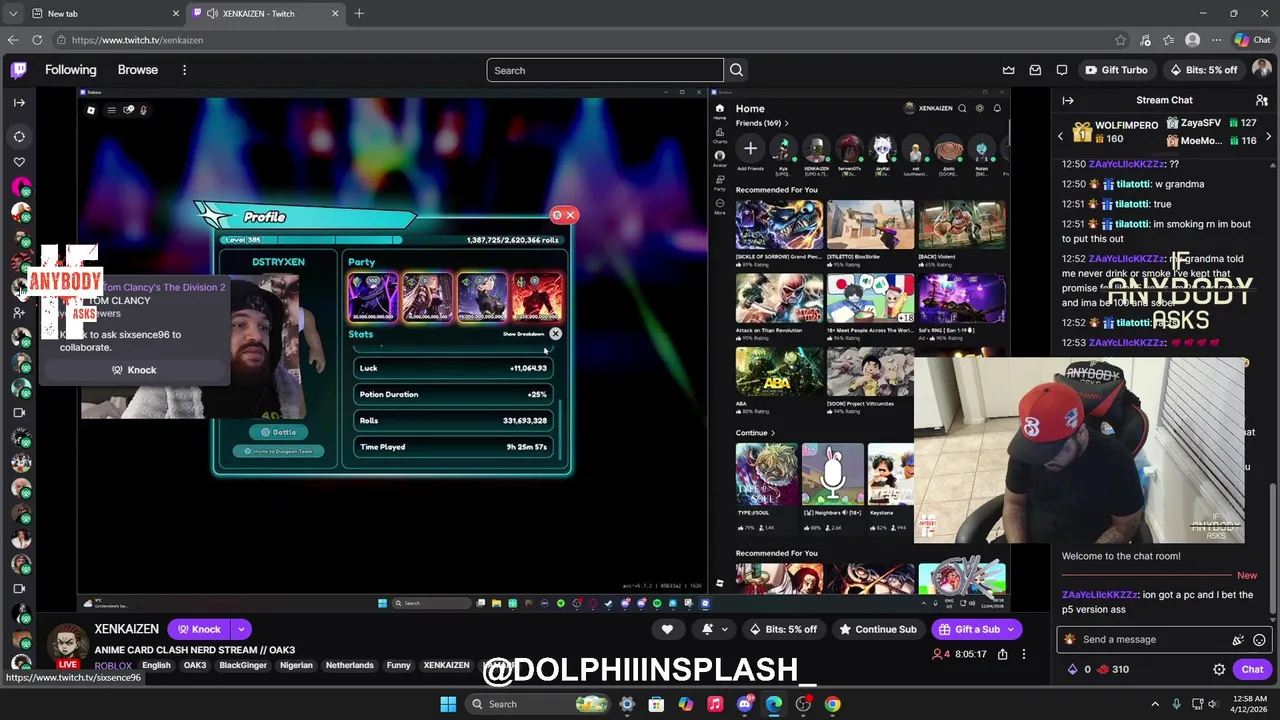Click the top Bits: 5% off button
Screen dimensions: 1280x720
click(x=1203, y=70)
